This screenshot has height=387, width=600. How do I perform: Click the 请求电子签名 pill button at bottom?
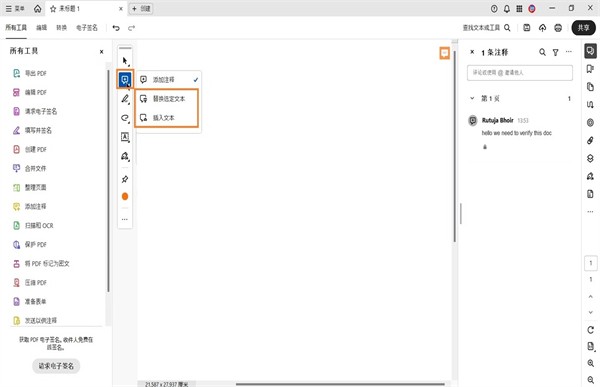pos(56,366)
